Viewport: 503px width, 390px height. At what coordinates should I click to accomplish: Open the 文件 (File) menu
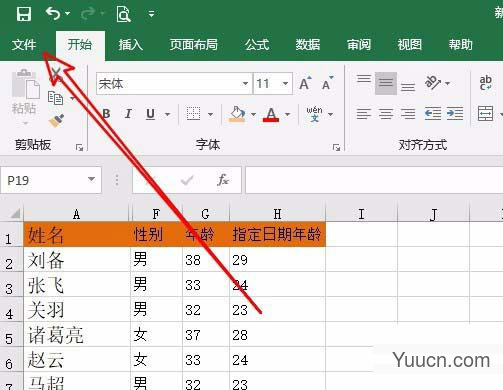coord(24,44)
